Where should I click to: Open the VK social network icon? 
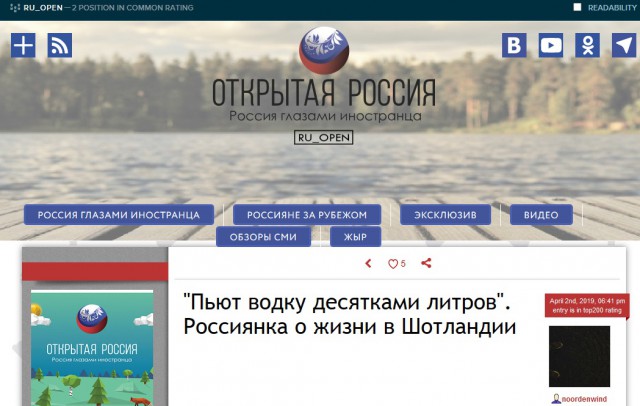coord(514,45)
